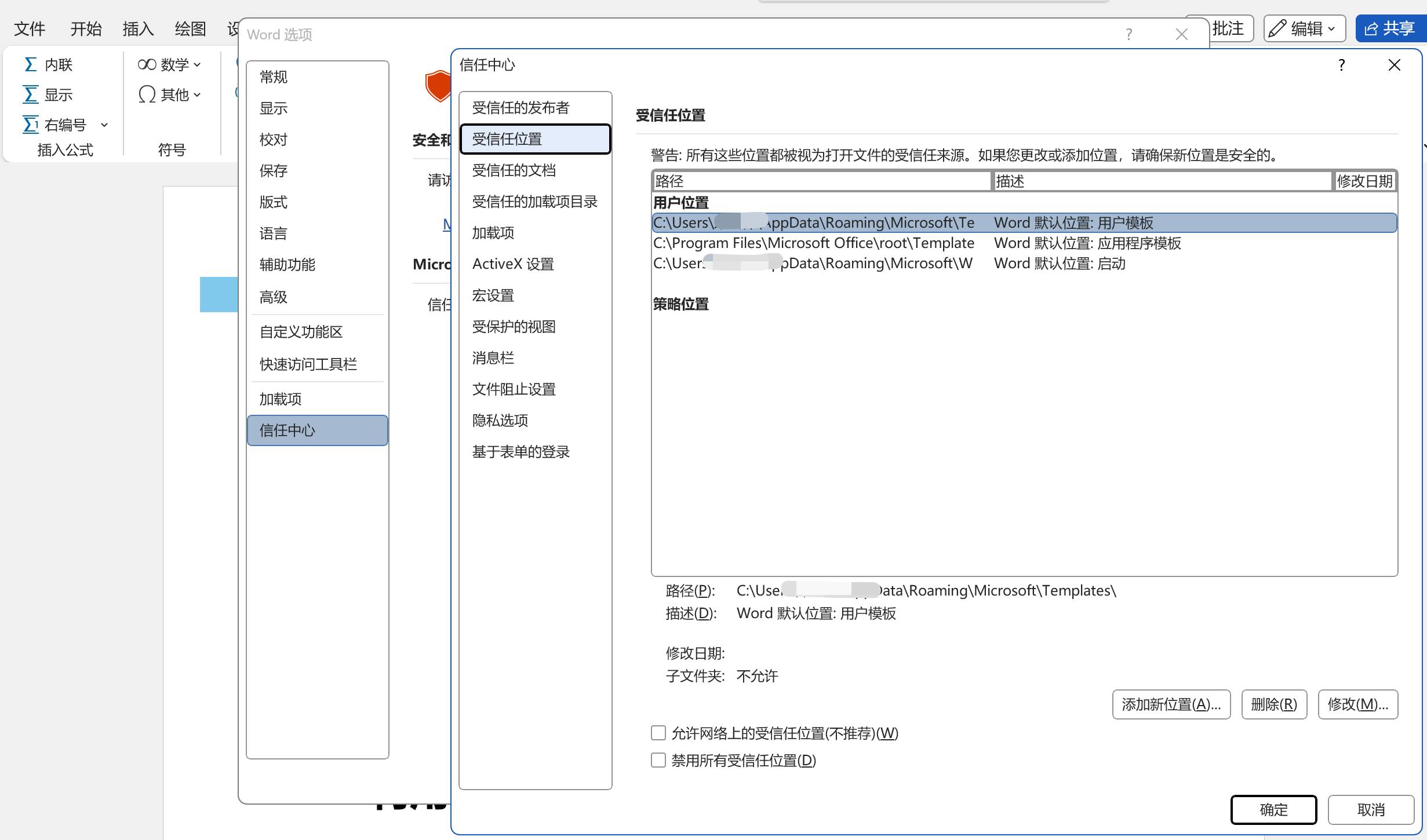The height and width of the screenshot is (840, 1427).
Task: Click the 插入公式 icon
Action: click(64, 150)
